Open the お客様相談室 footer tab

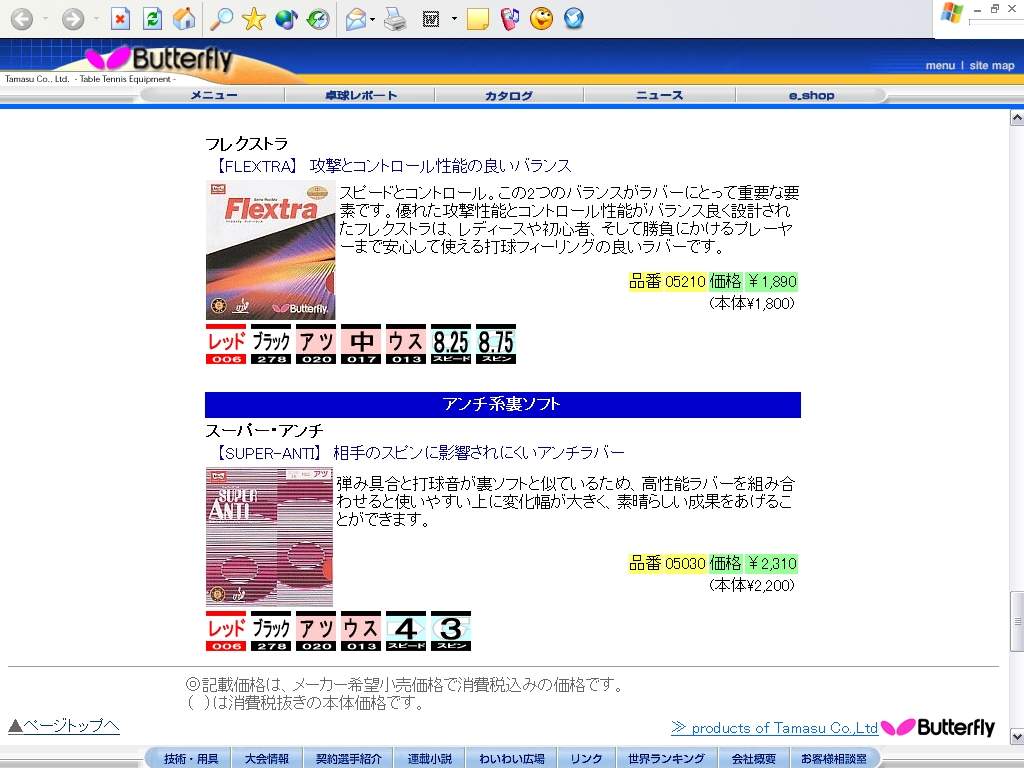(x=833, y=758)
